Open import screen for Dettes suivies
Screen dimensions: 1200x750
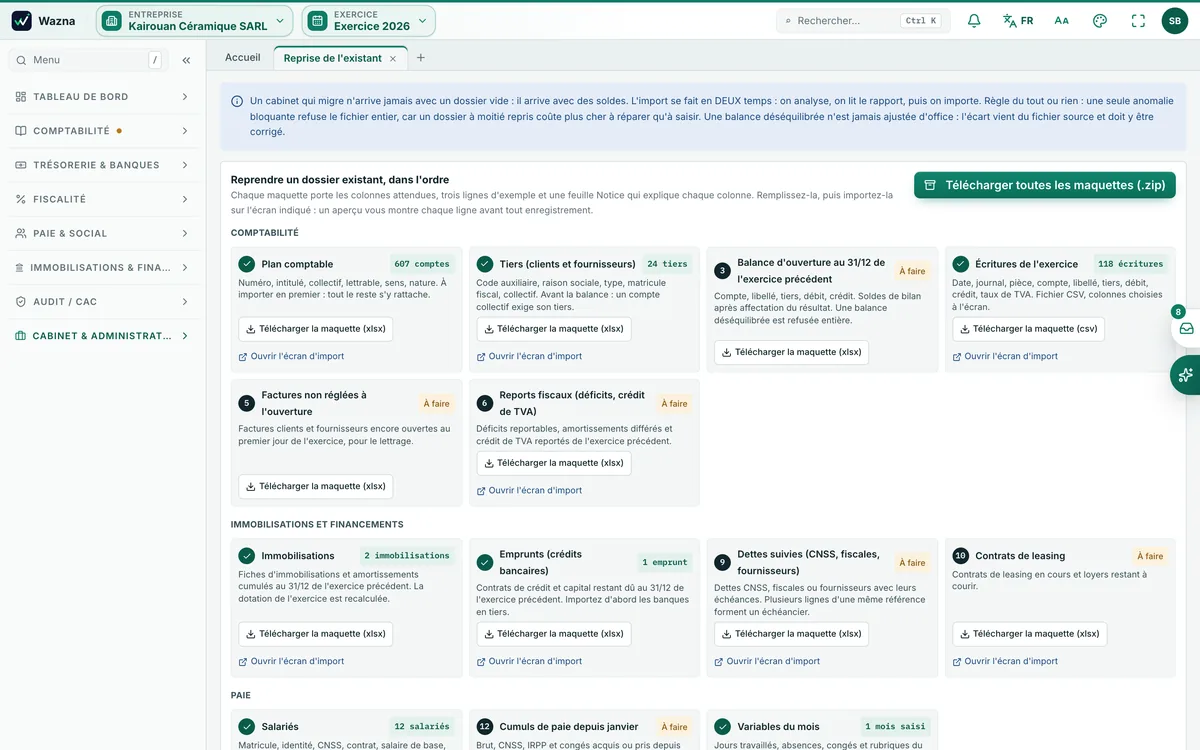coord(767,661)
